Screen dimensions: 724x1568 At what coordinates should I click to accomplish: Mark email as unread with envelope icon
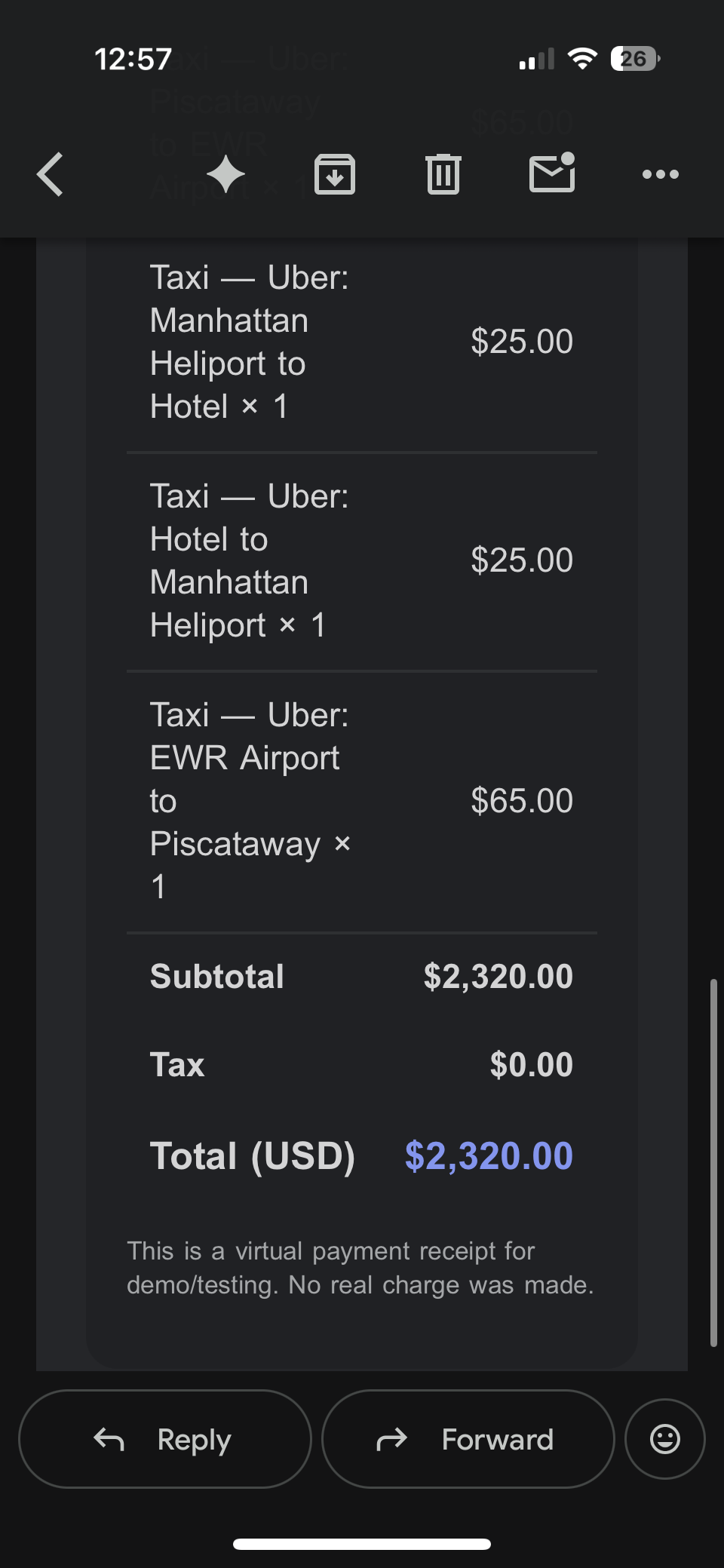pos(552,173)
